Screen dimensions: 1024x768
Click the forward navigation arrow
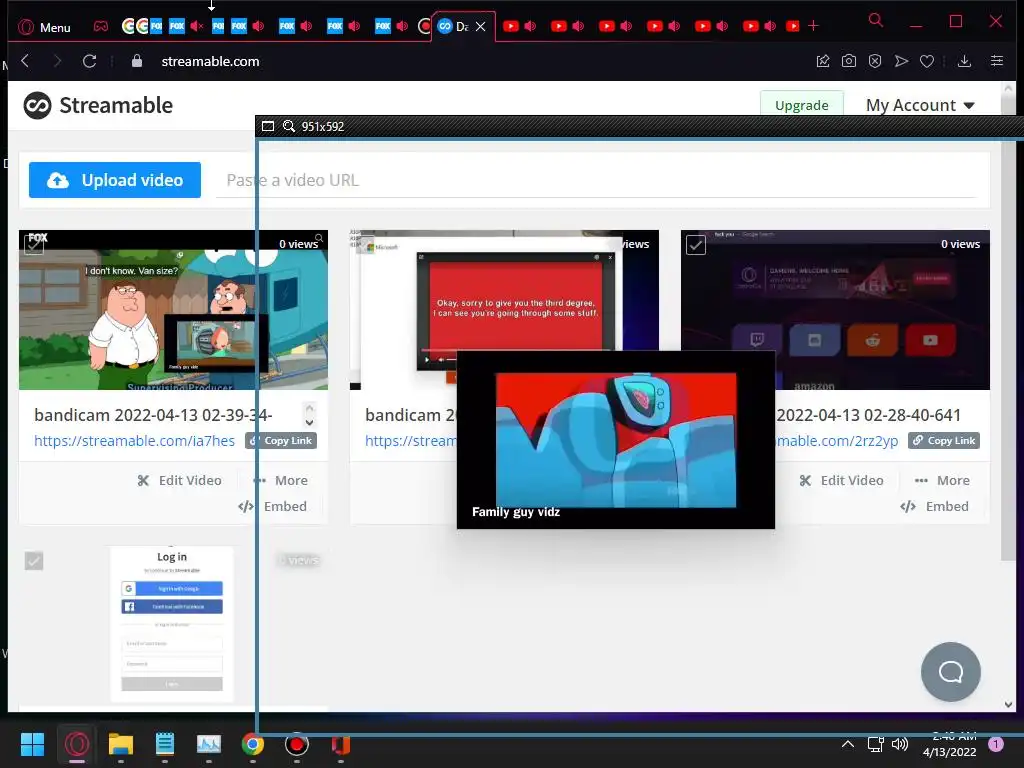(57, 61)
